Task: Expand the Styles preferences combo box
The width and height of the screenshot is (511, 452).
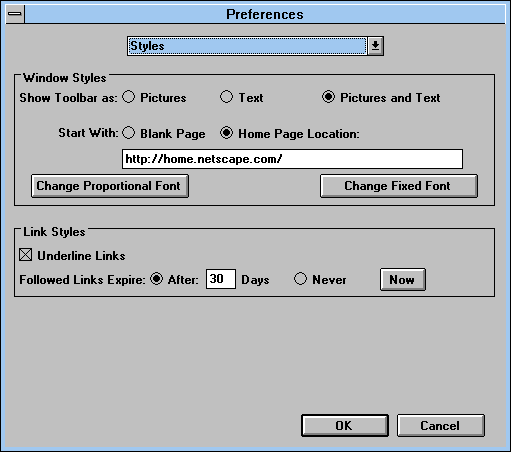Action: [x=255, y=46]
